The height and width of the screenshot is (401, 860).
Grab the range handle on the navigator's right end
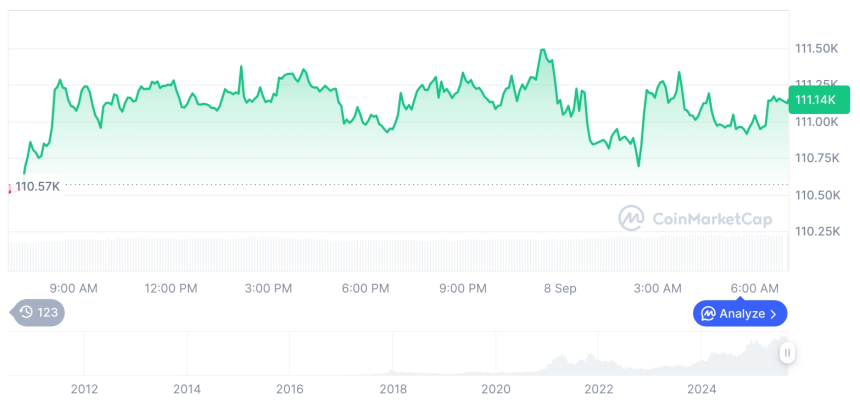click(788, 353)
